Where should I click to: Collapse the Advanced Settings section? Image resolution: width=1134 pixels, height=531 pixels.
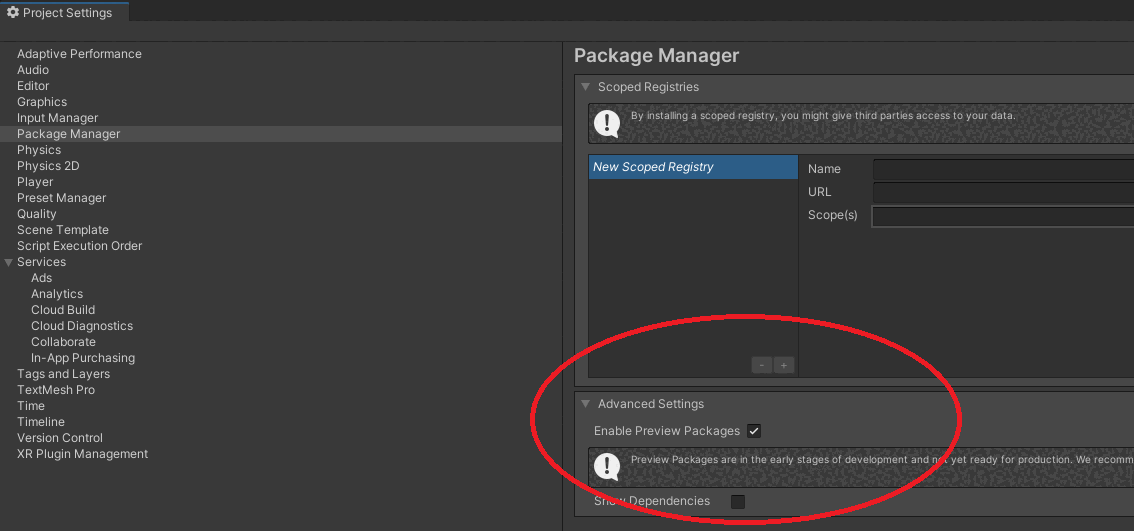[x=586, y=404]
